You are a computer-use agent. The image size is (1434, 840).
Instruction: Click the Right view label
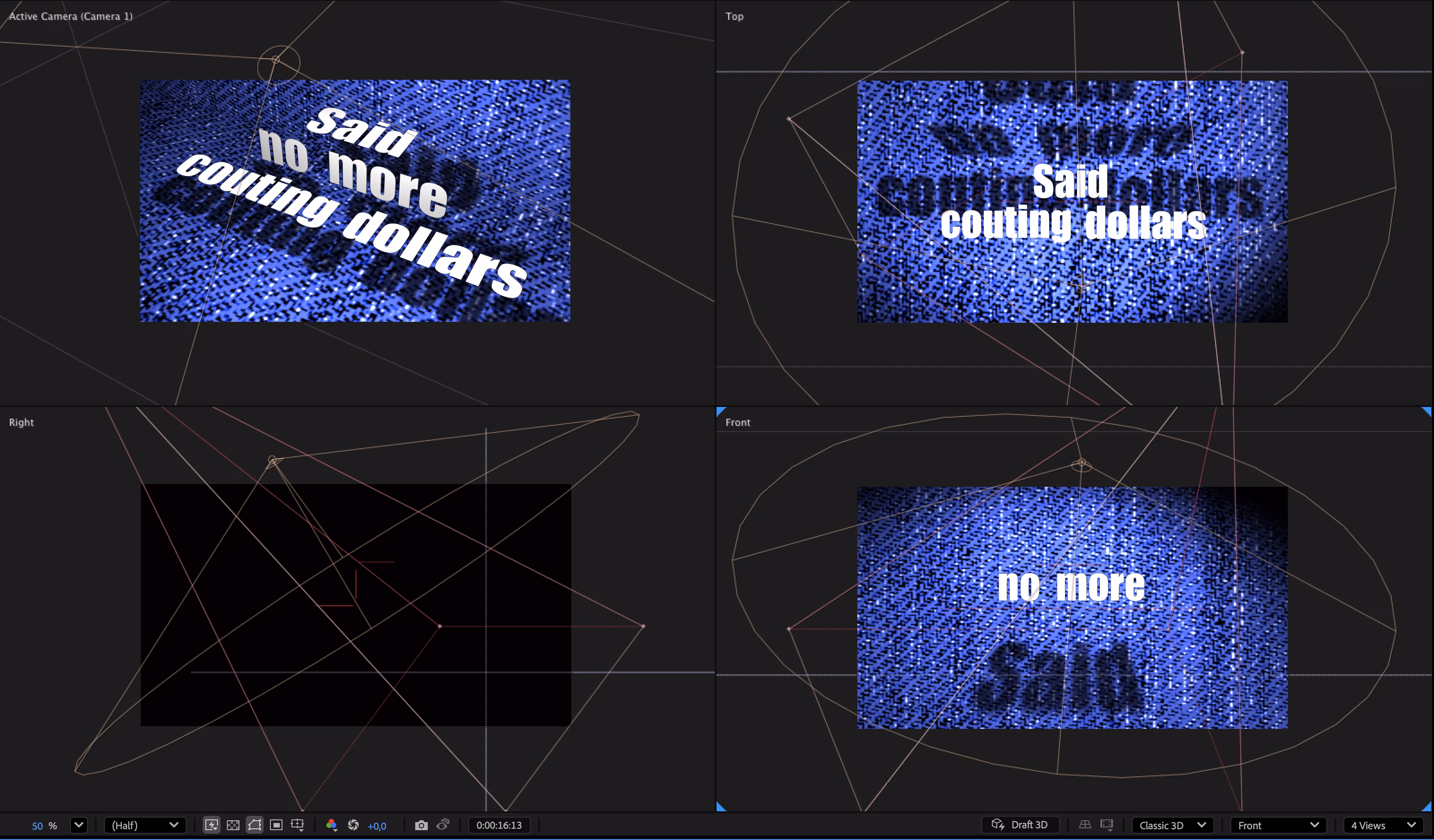pos(21,422)
